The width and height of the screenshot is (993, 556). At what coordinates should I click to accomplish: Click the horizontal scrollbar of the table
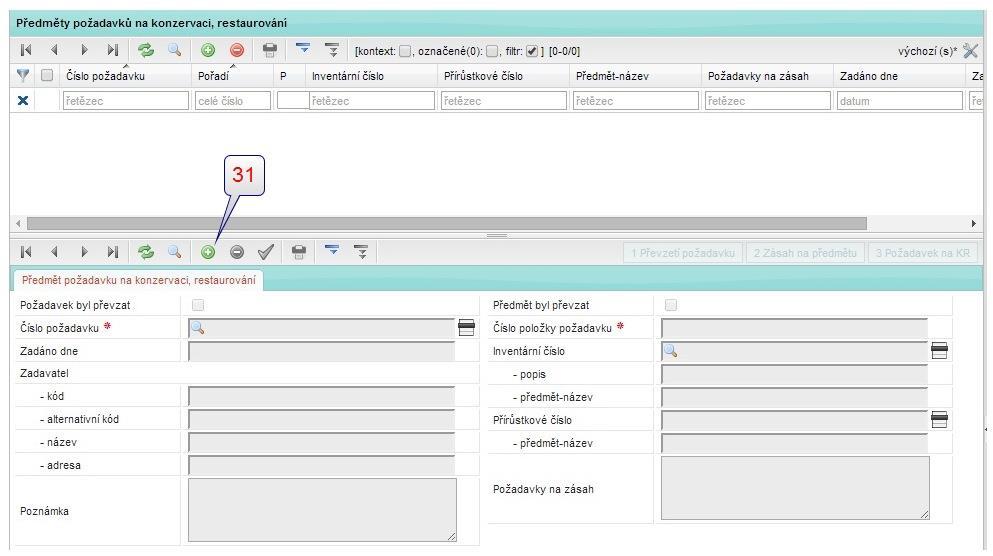(446, 224)
